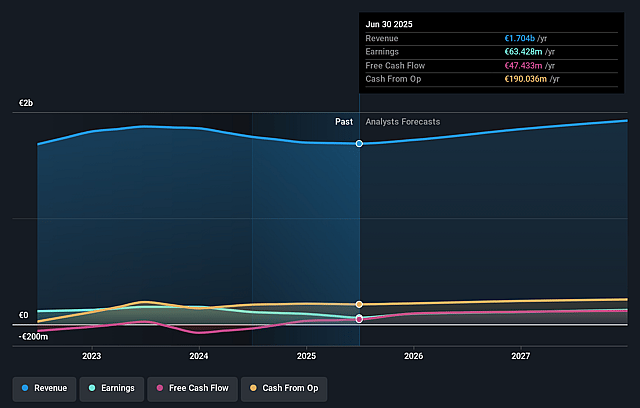The image size is (640, 408).
Task: Select the Revenue data point marker on blue line
Action: (359, 144)
